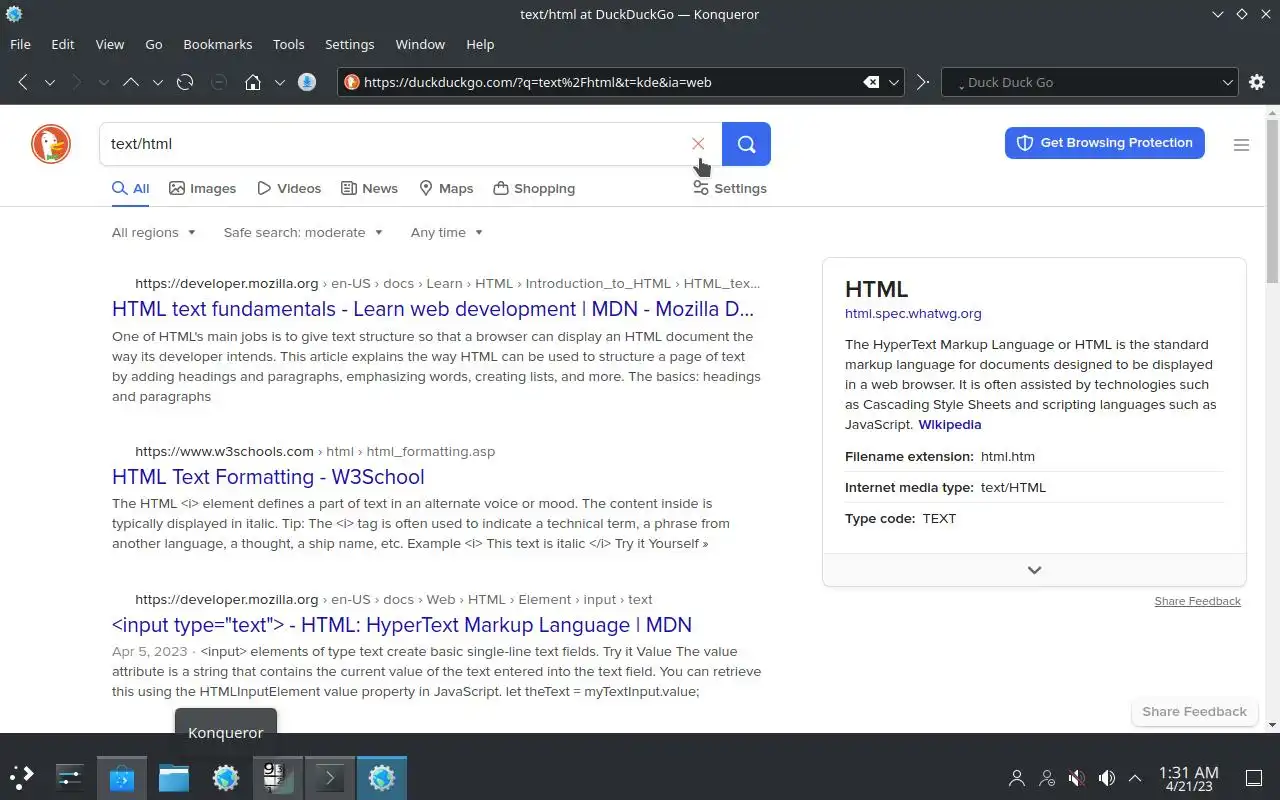This screenshot has width=1280, height=800.
Task: Expand the HTML infobox with chevron
Action: click(x=1034, y=570)
